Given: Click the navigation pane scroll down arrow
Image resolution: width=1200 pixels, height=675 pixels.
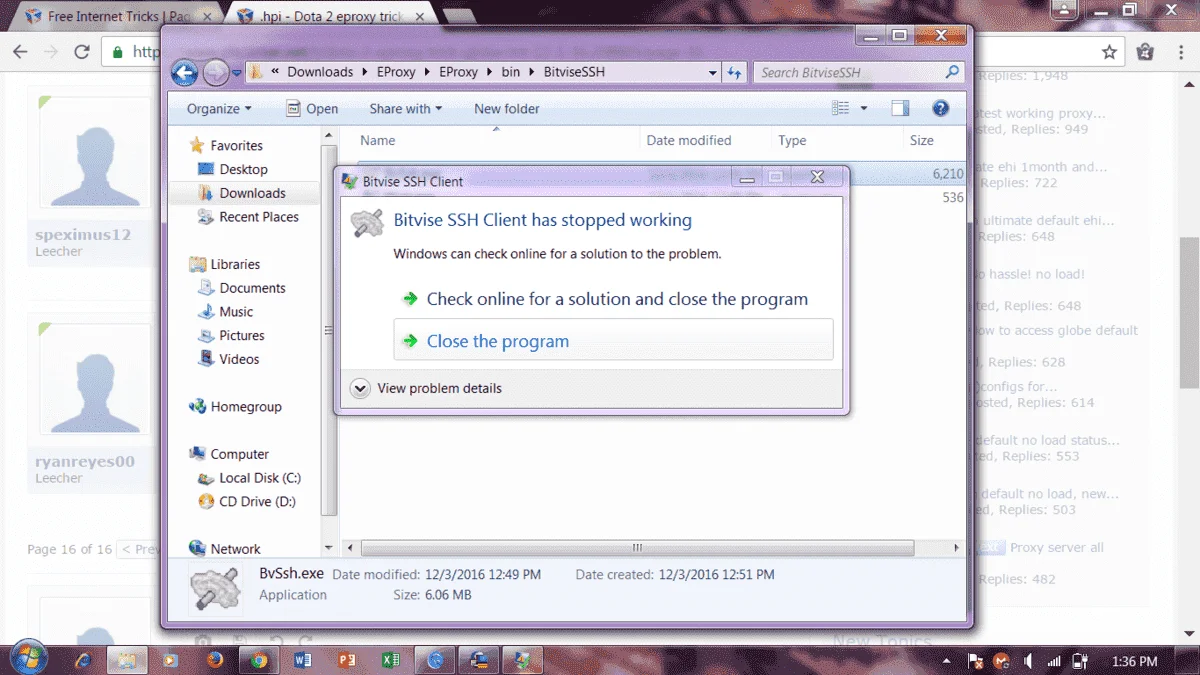Looking at the screenshot, I should click(x=329, y=548).
